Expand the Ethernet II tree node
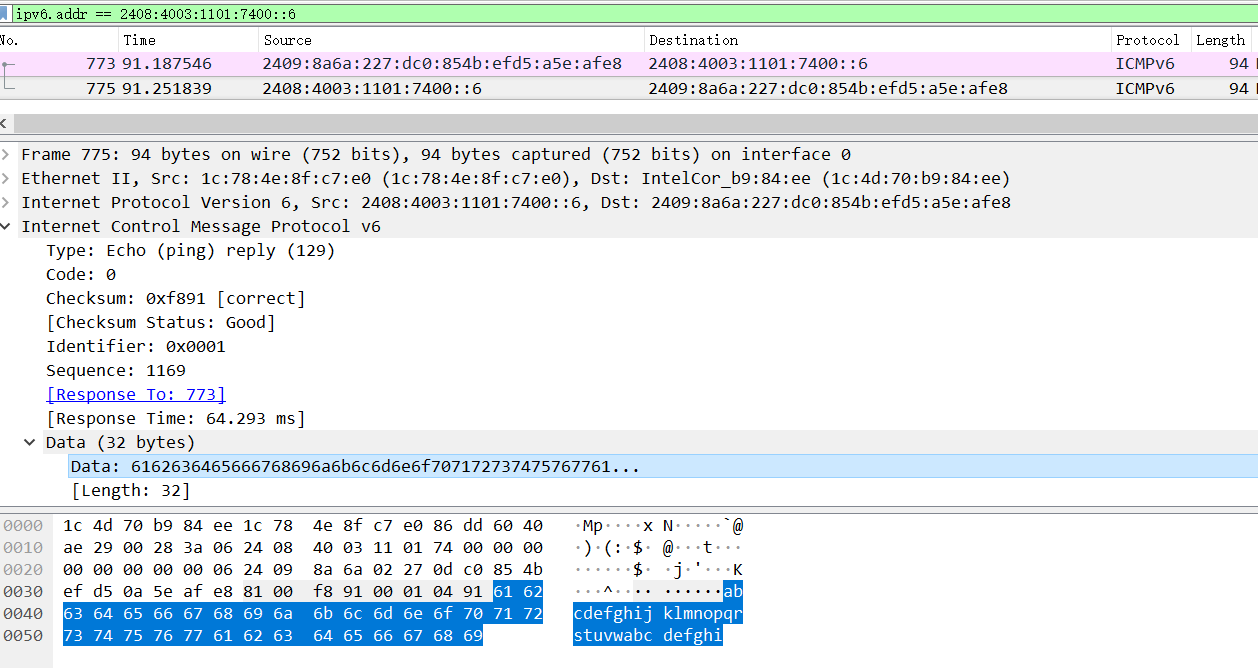1258x668 pixels. click(x=8, y=179)
